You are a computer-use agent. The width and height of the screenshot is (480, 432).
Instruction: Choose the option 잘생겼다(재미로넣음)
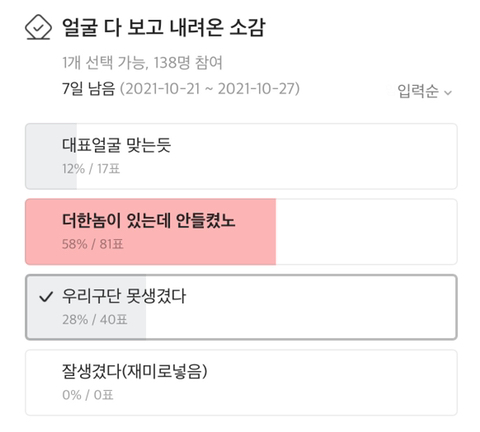click(241, 383)
